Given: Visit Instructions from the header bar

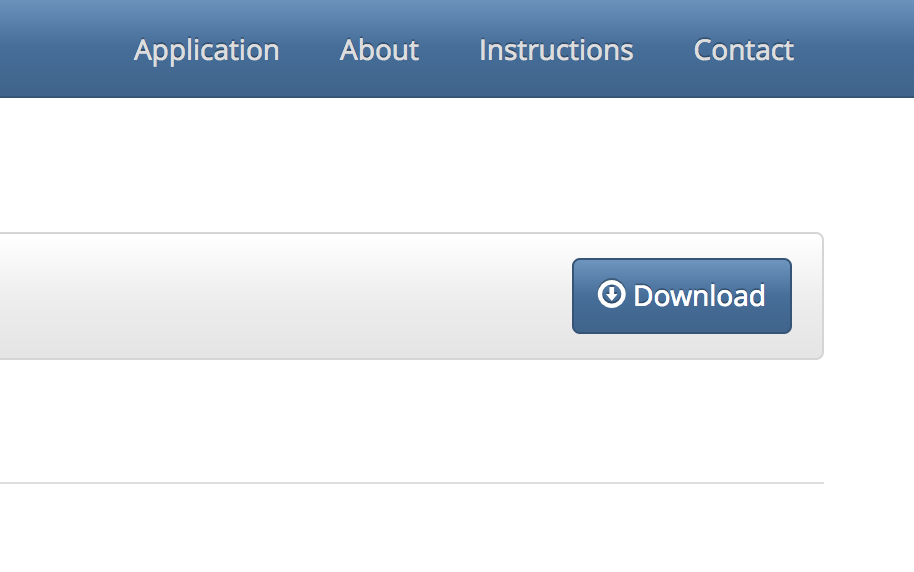Looking at the screenshot, I should point(556,50).
